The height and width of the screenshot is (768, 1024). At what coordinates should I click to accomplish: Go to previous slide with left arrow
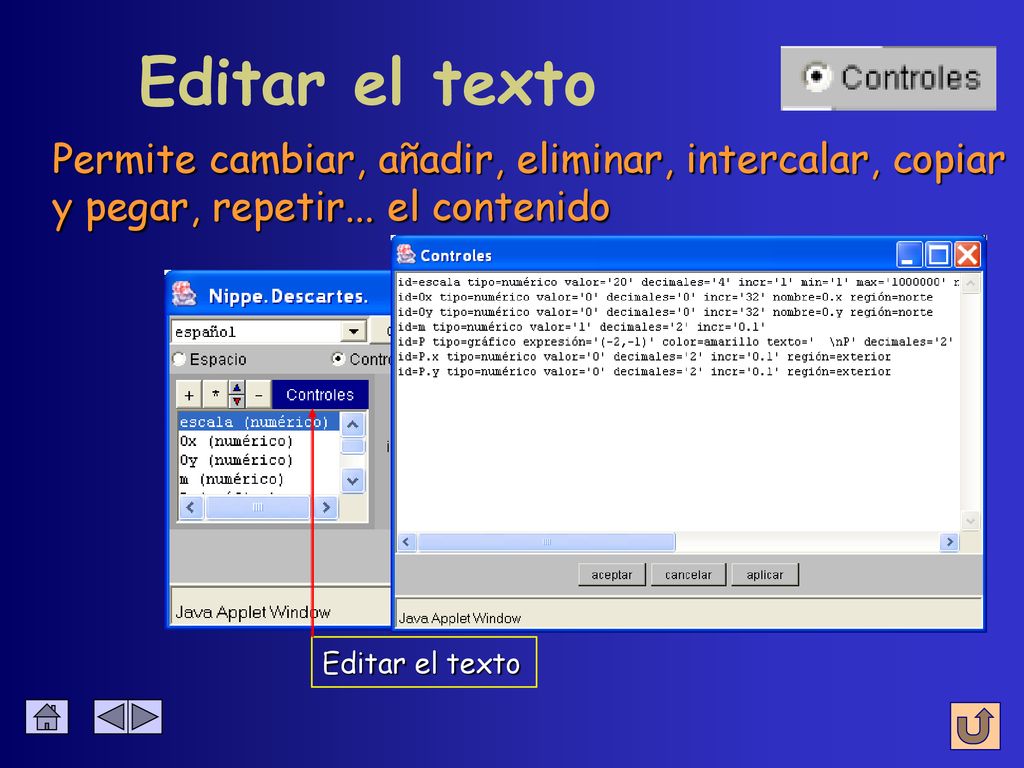pyautogui.click(x=111, y=716)
